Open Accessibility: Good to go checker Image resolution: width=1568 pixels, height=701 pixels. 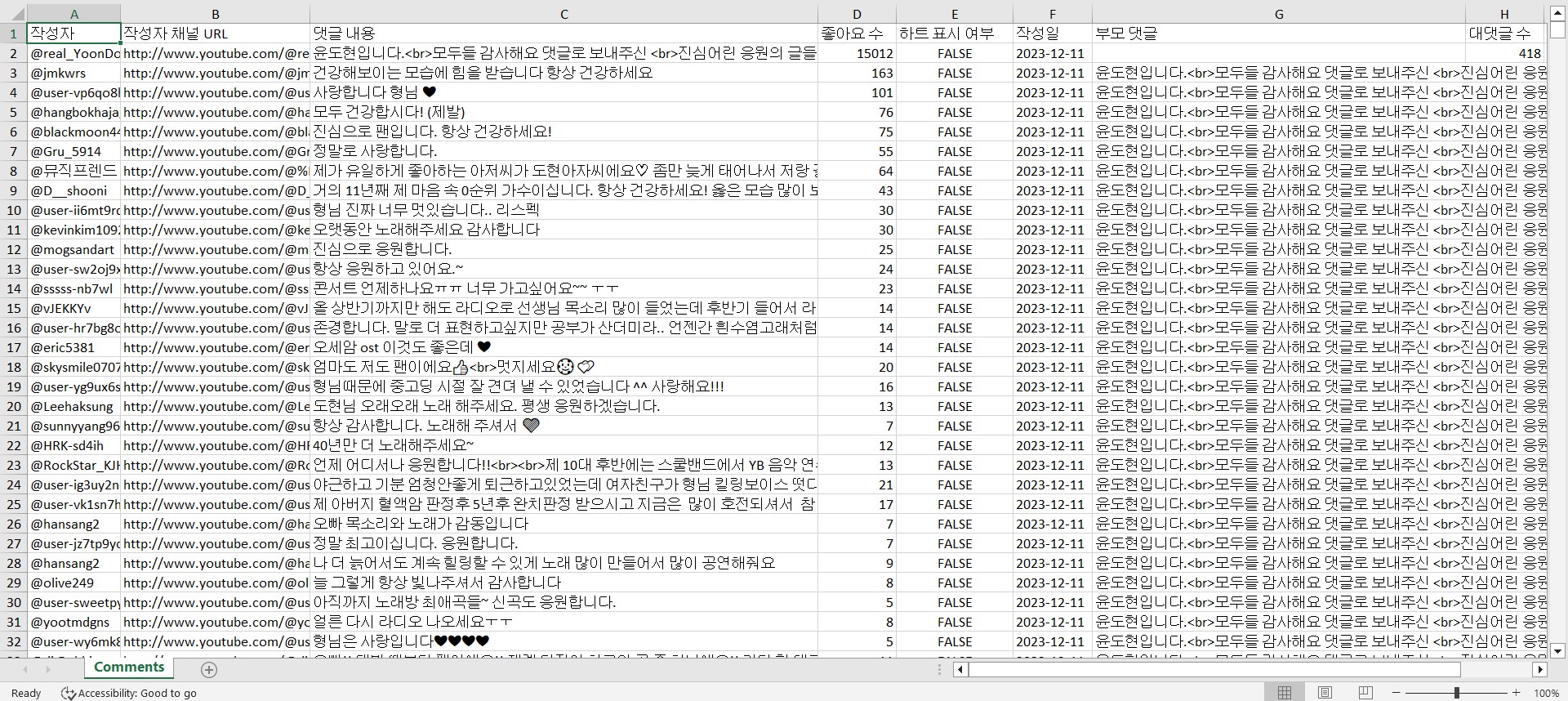coord(130,693)
